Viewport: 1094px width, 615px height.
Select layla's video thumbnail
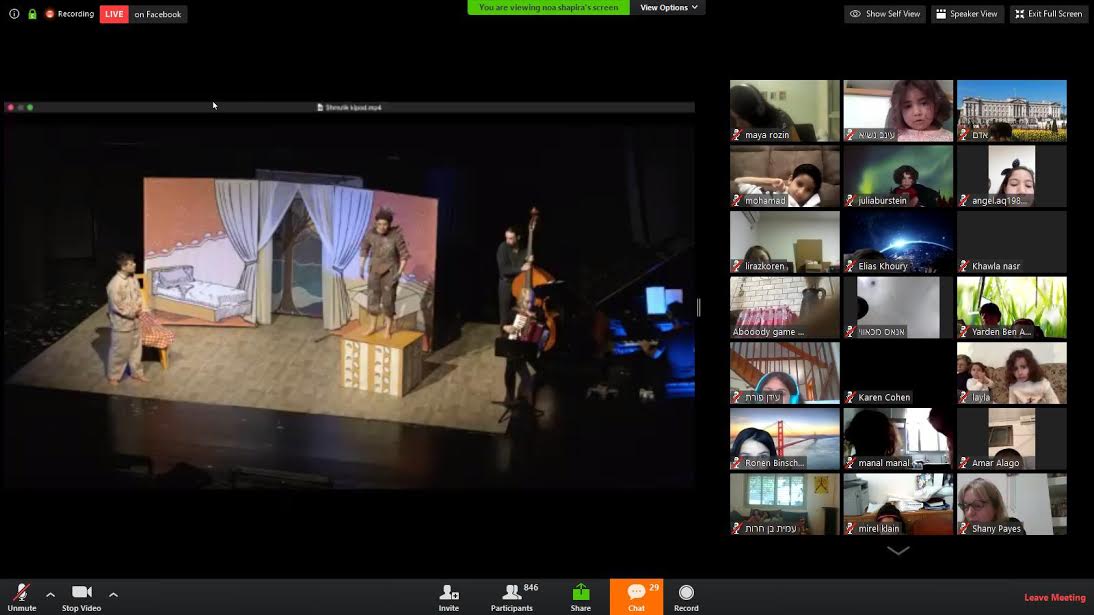point(1012,373)
